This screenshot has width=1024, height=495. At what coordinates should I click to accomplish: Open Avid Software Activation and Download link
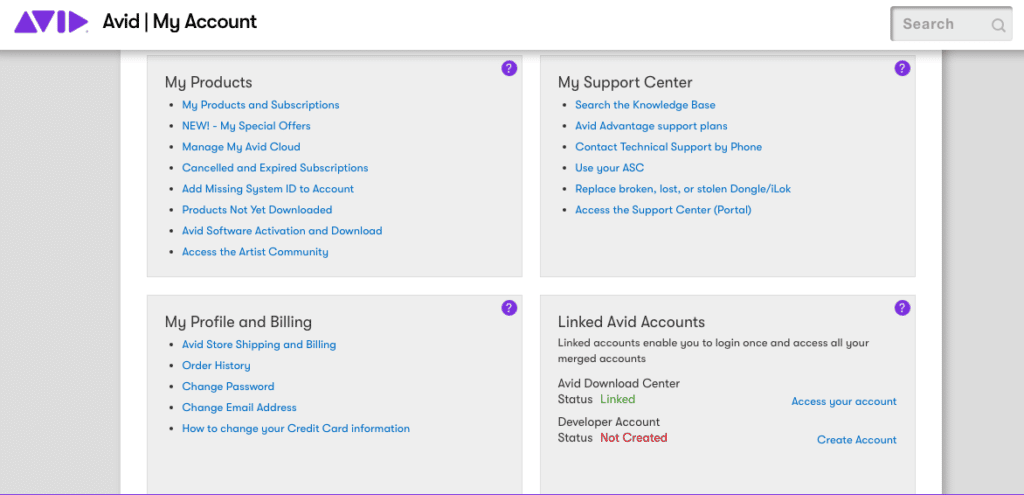282,231
